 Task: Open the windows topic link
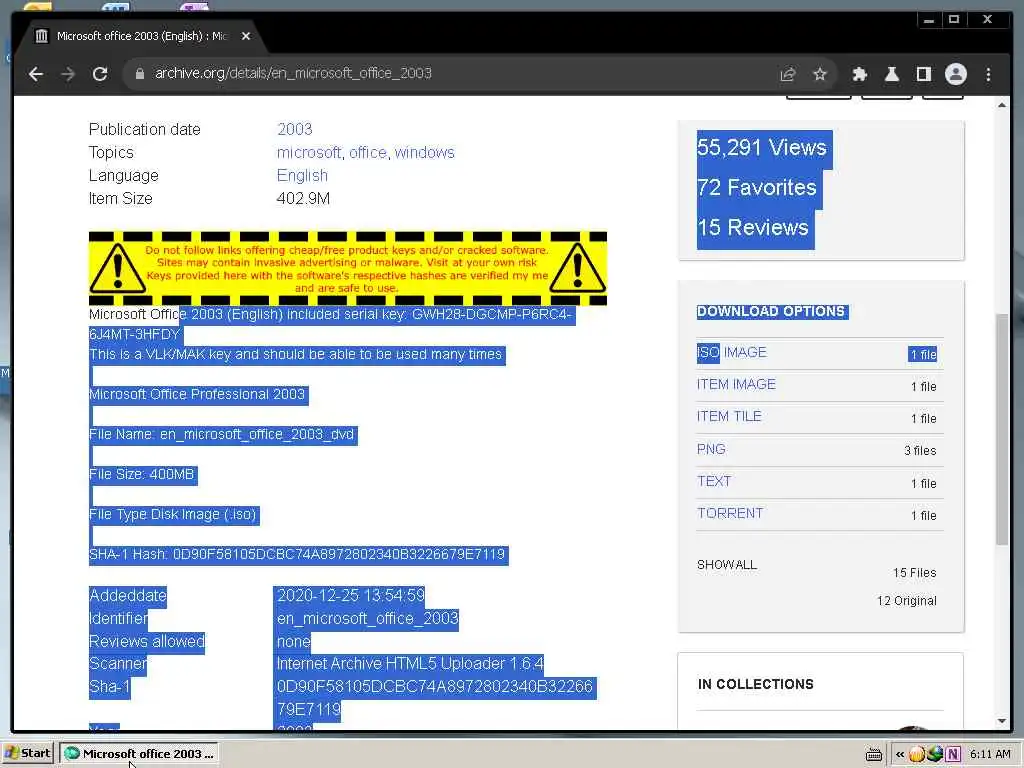(424, 153)
